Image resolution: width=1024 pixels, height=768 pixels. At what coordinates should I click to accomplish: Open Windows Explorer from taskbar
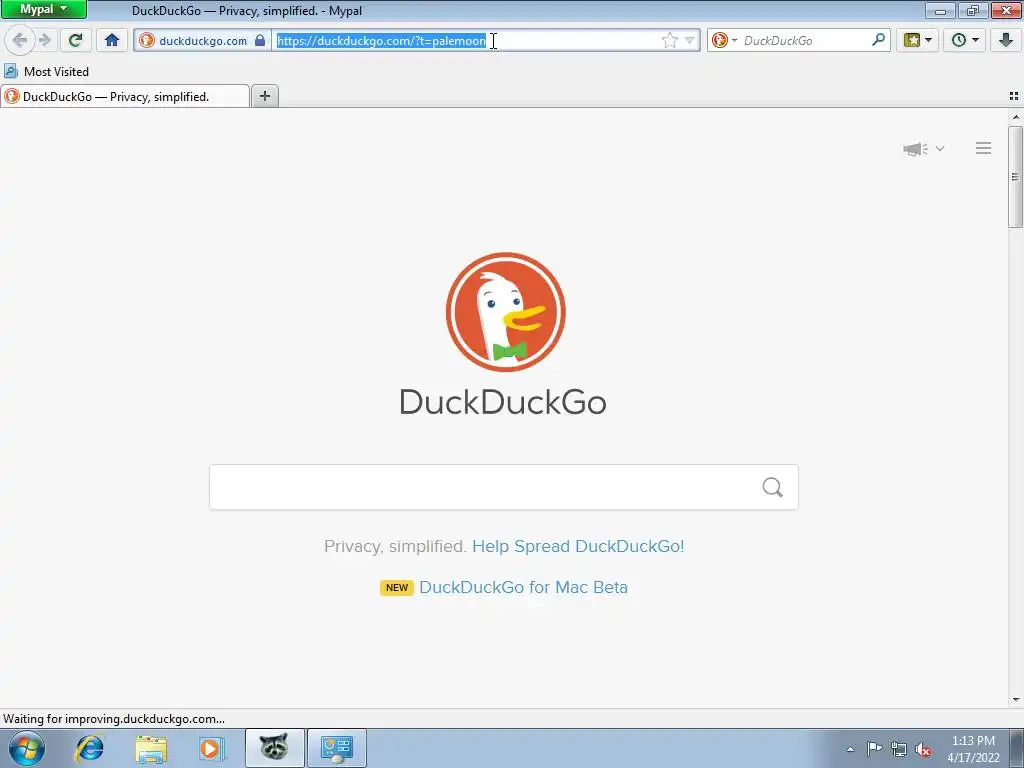click(x=151, y=748)
